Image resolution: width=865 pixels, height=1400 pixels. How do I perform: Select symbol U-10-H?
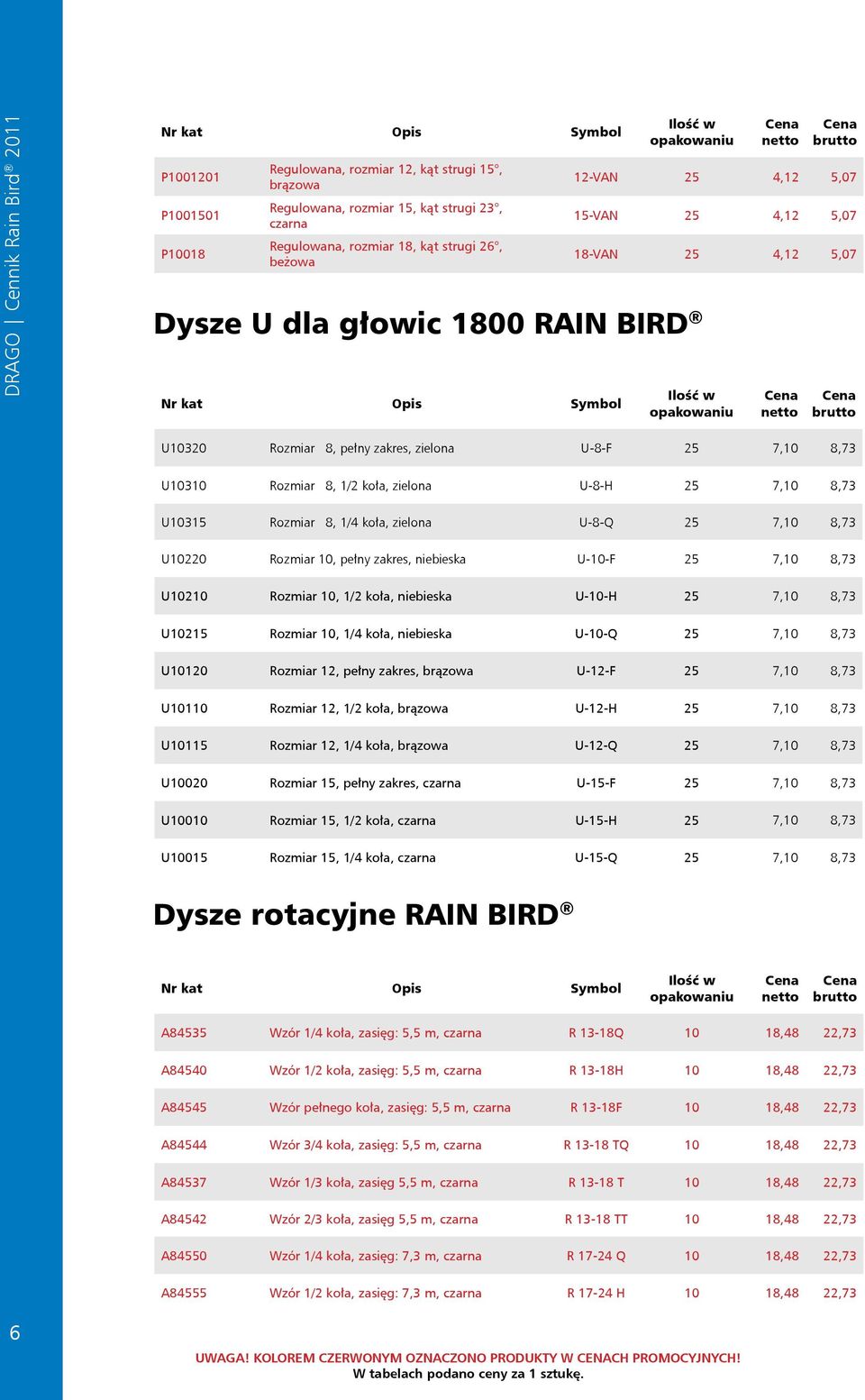coord(596,597)
